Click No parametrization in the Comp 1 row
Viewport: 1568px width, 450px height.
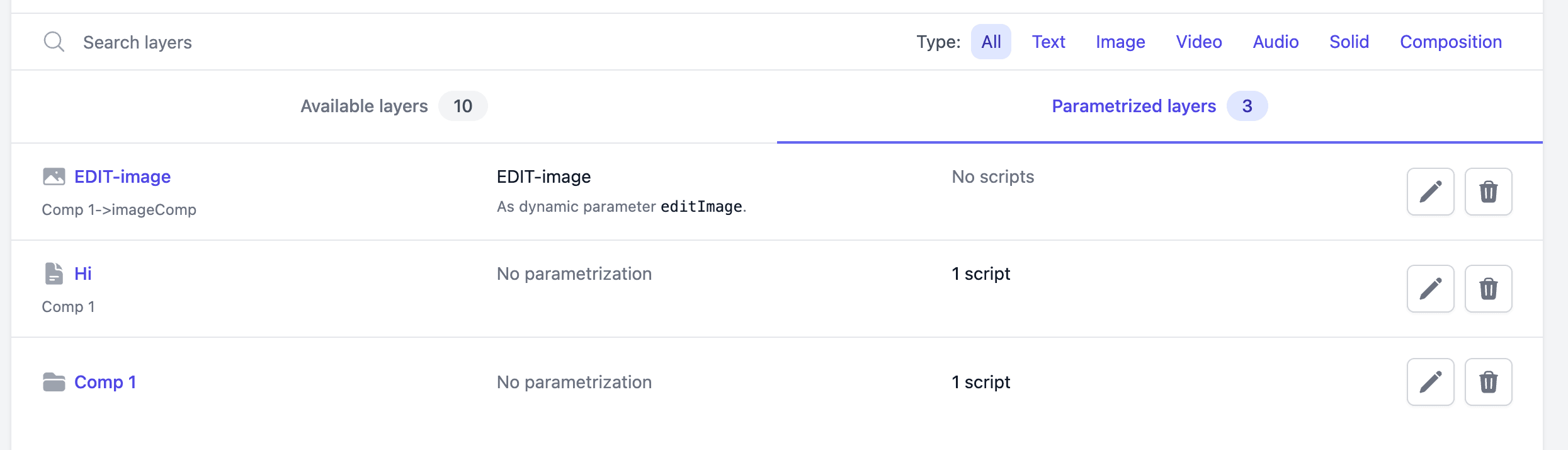pyautogui.click(x=574, y=382)
